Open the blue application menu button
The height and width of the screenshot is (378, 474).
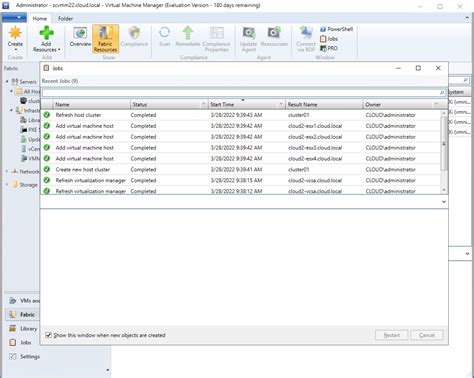click(x=14, y=17)
